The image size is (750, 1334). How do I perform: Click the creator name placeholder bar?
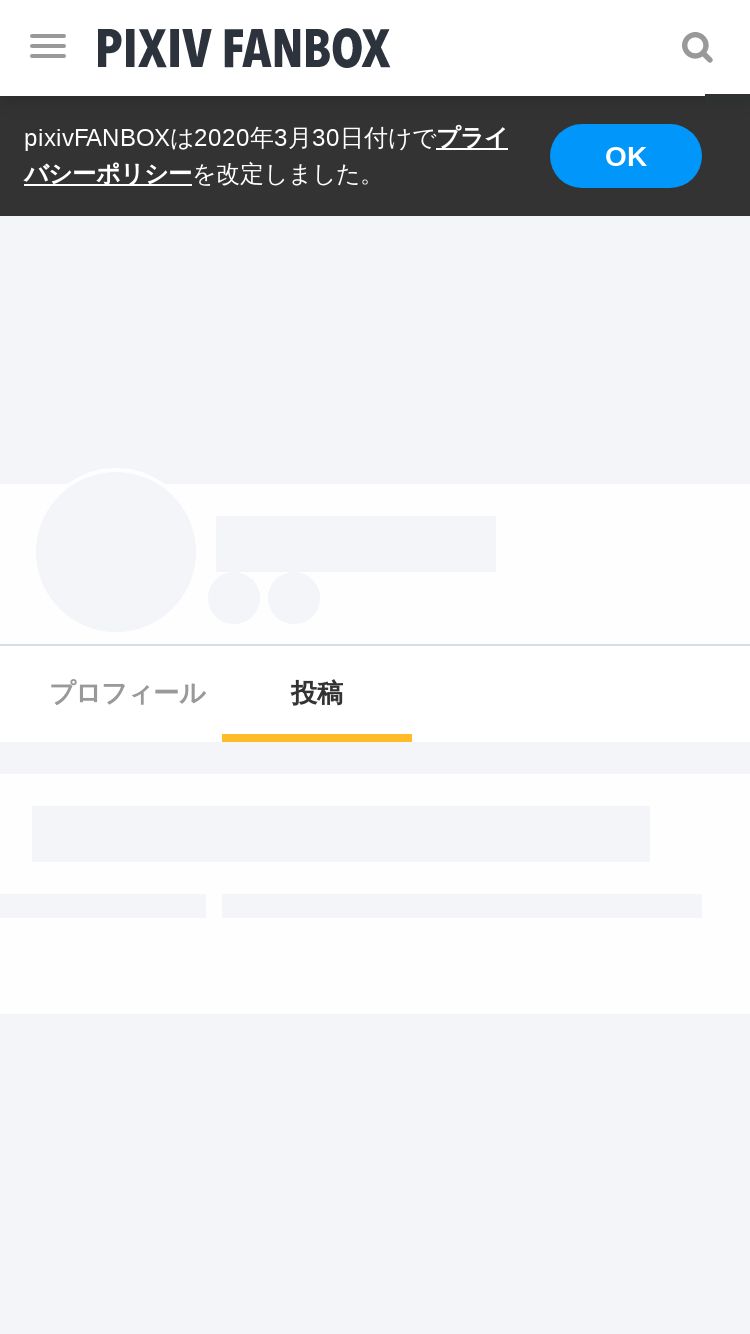pyautogui.click(x=356, y=544)
